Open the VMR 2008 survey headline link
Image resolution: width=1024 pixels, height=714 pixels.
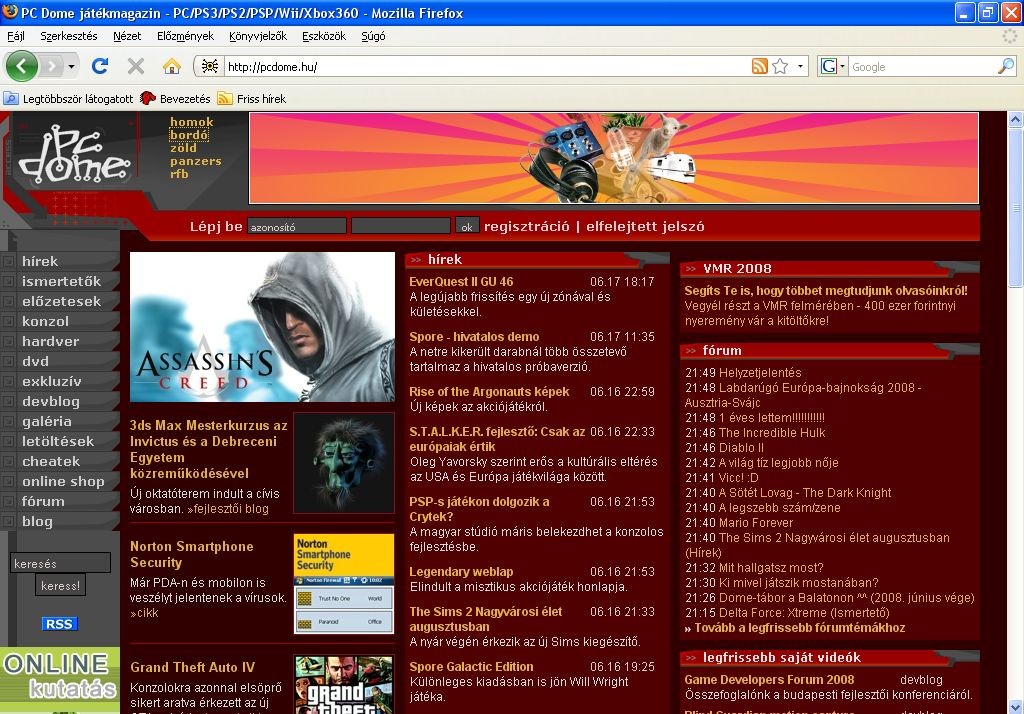tap(825, 291)
